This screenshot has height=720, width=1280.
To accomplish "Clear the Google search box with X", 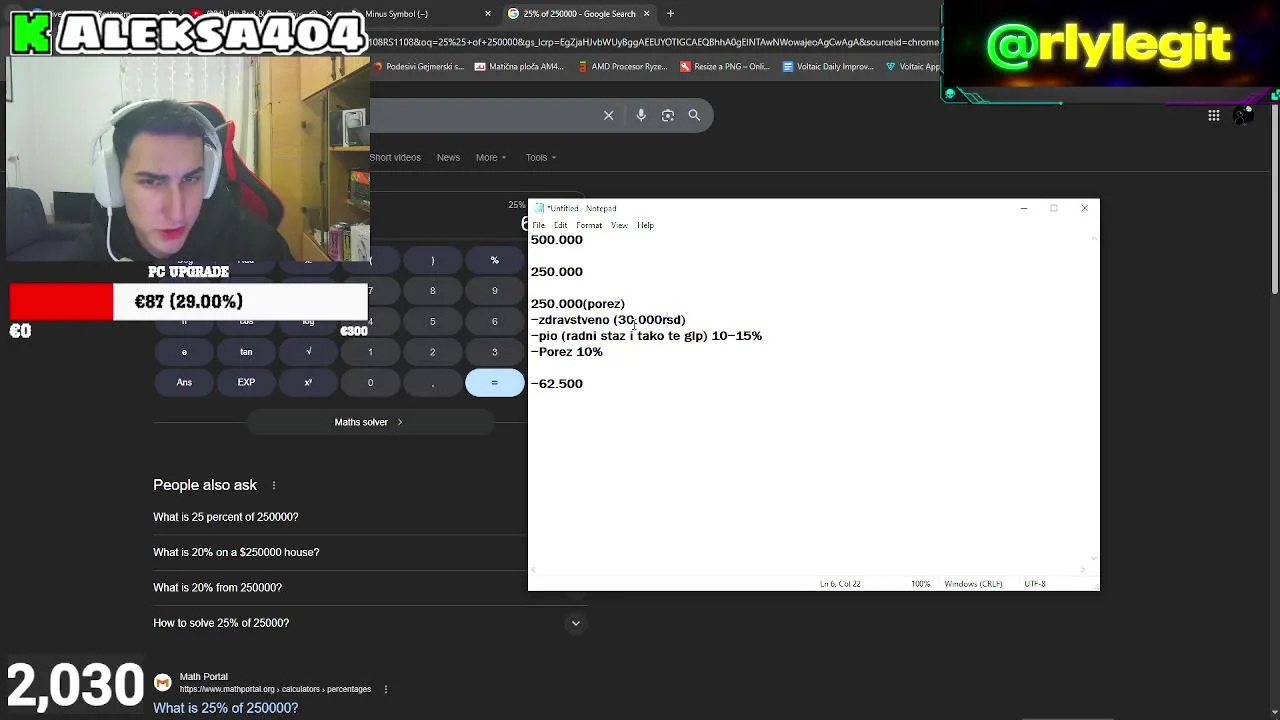I will (608, 115).
